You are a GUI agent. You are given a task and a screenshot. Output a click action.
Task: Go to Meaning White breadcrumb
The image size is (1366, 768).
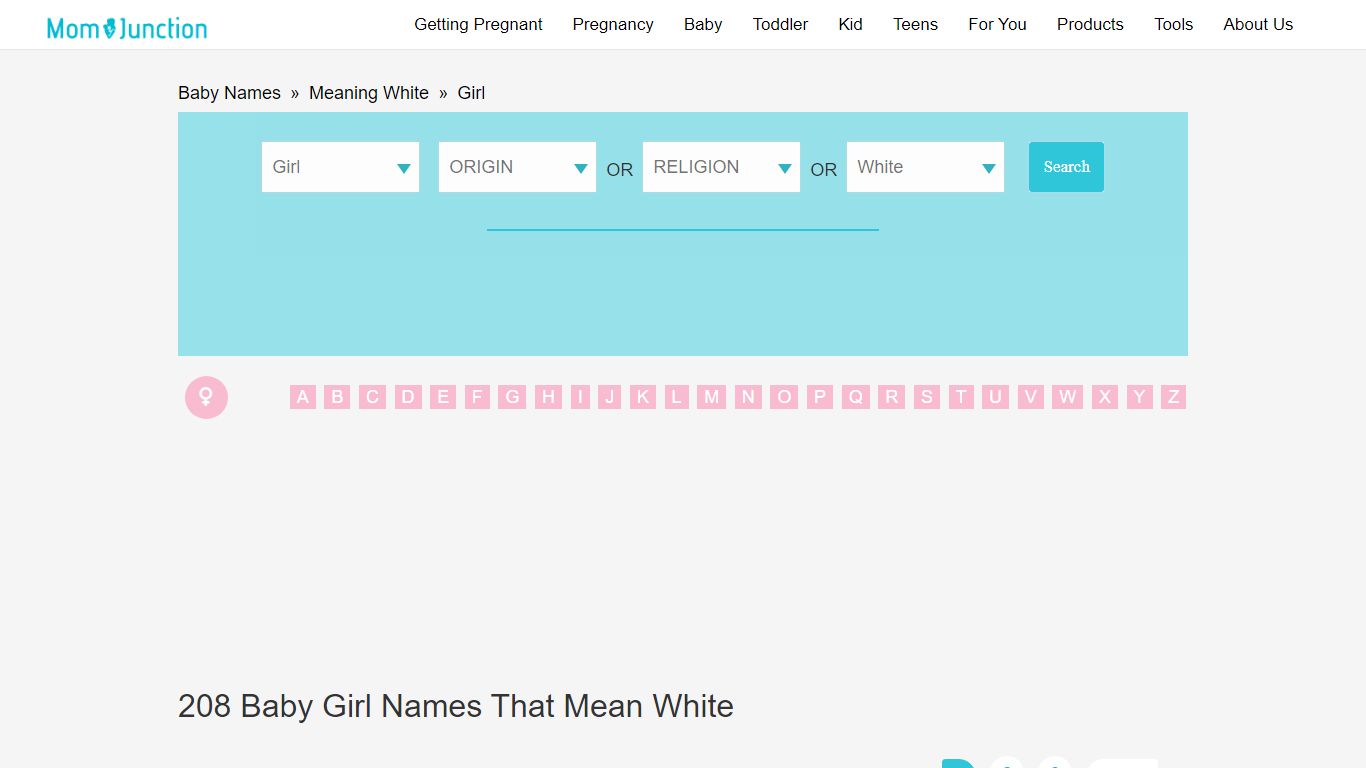coord(369,93)
